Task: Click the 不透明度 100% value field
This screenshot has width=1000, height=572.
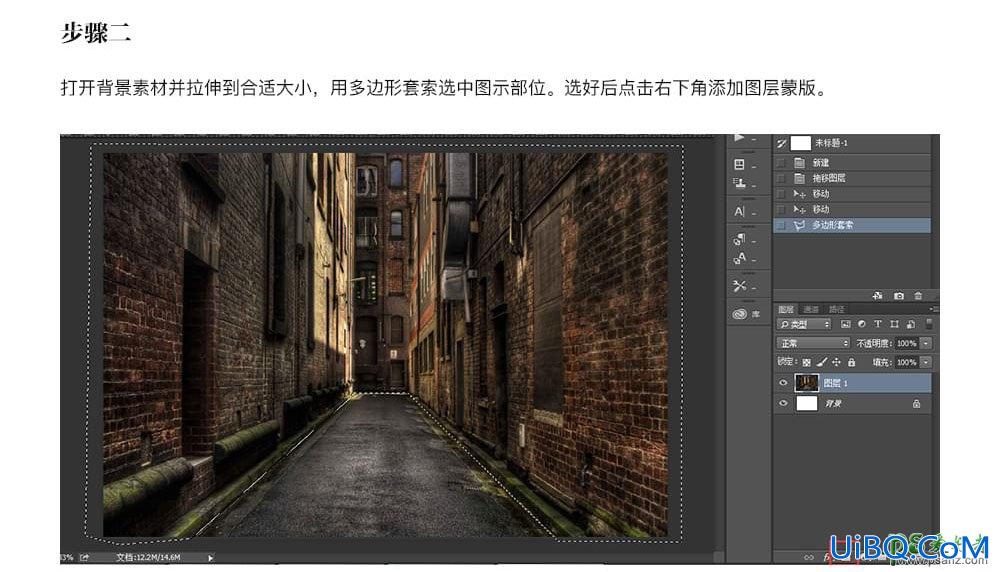Action: (906, 343)
